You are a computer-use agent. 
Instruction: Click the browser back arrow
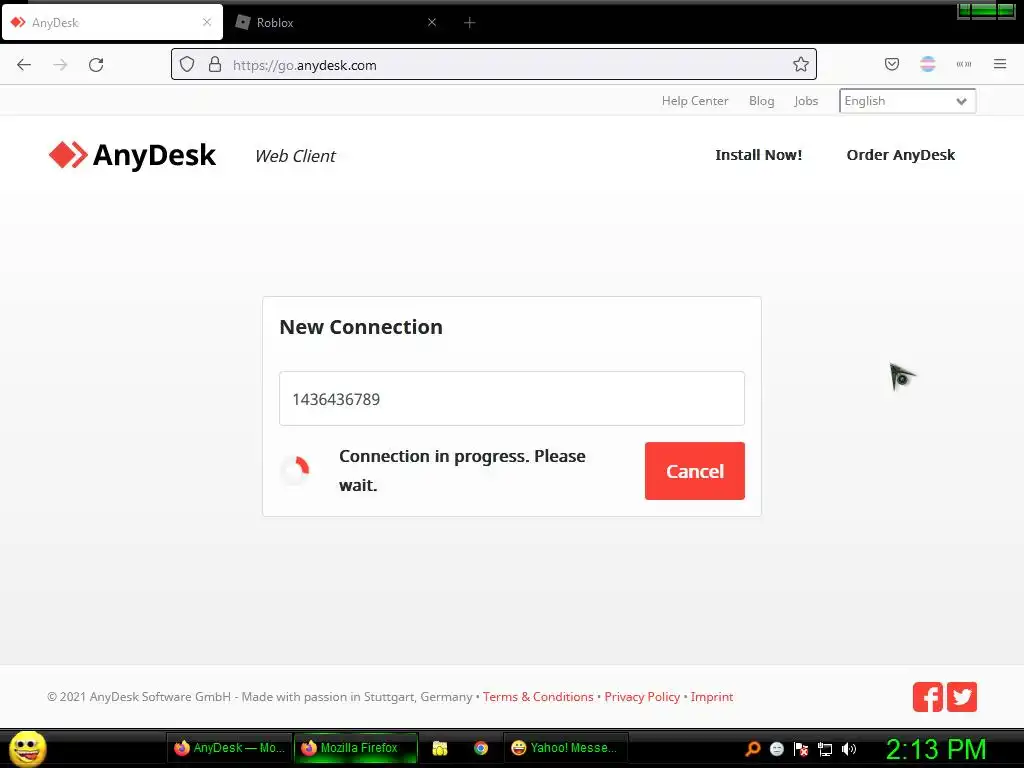(24, 65)
